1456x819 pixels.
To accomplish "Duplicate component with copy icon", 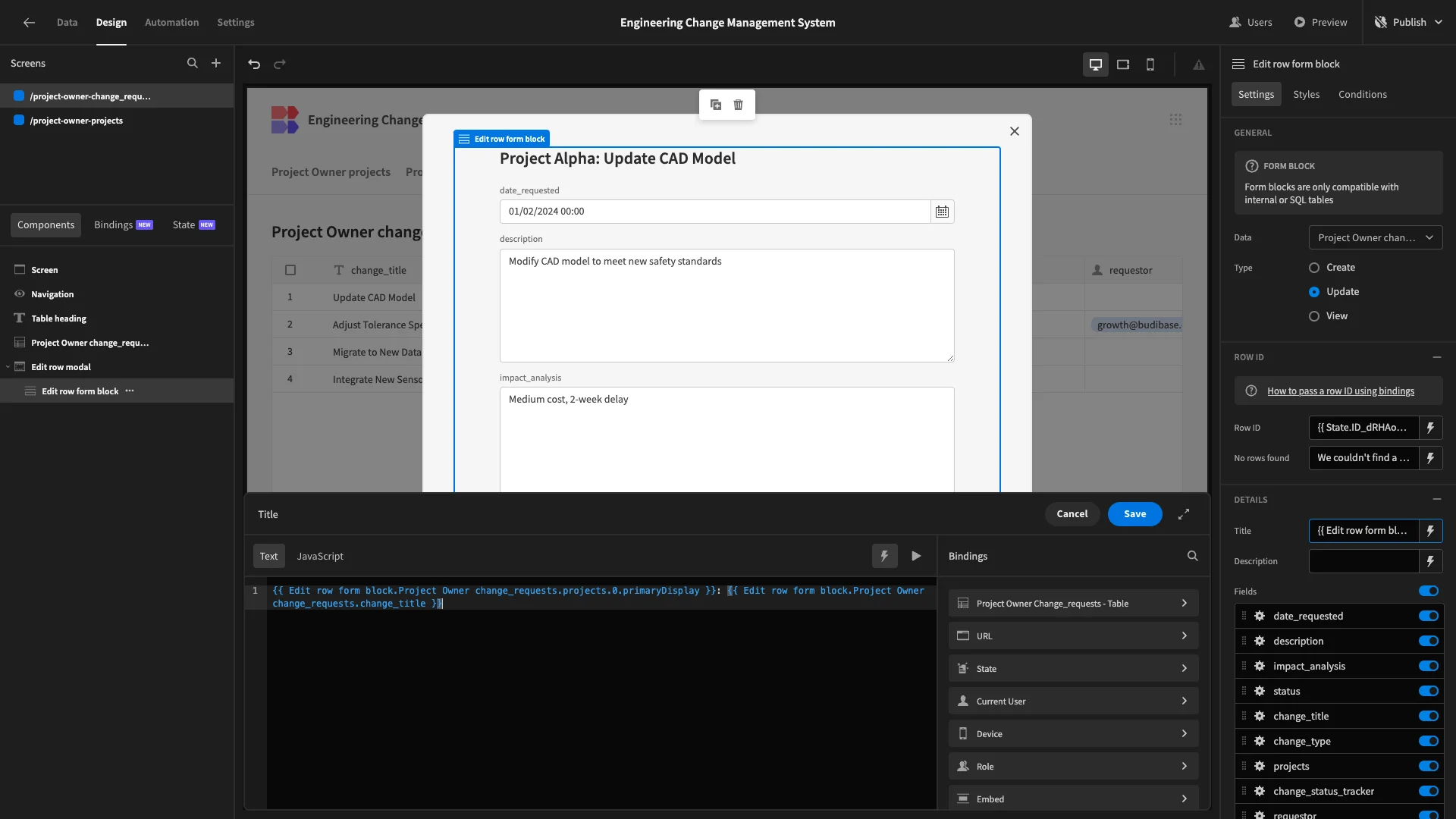I will point(716,105).
